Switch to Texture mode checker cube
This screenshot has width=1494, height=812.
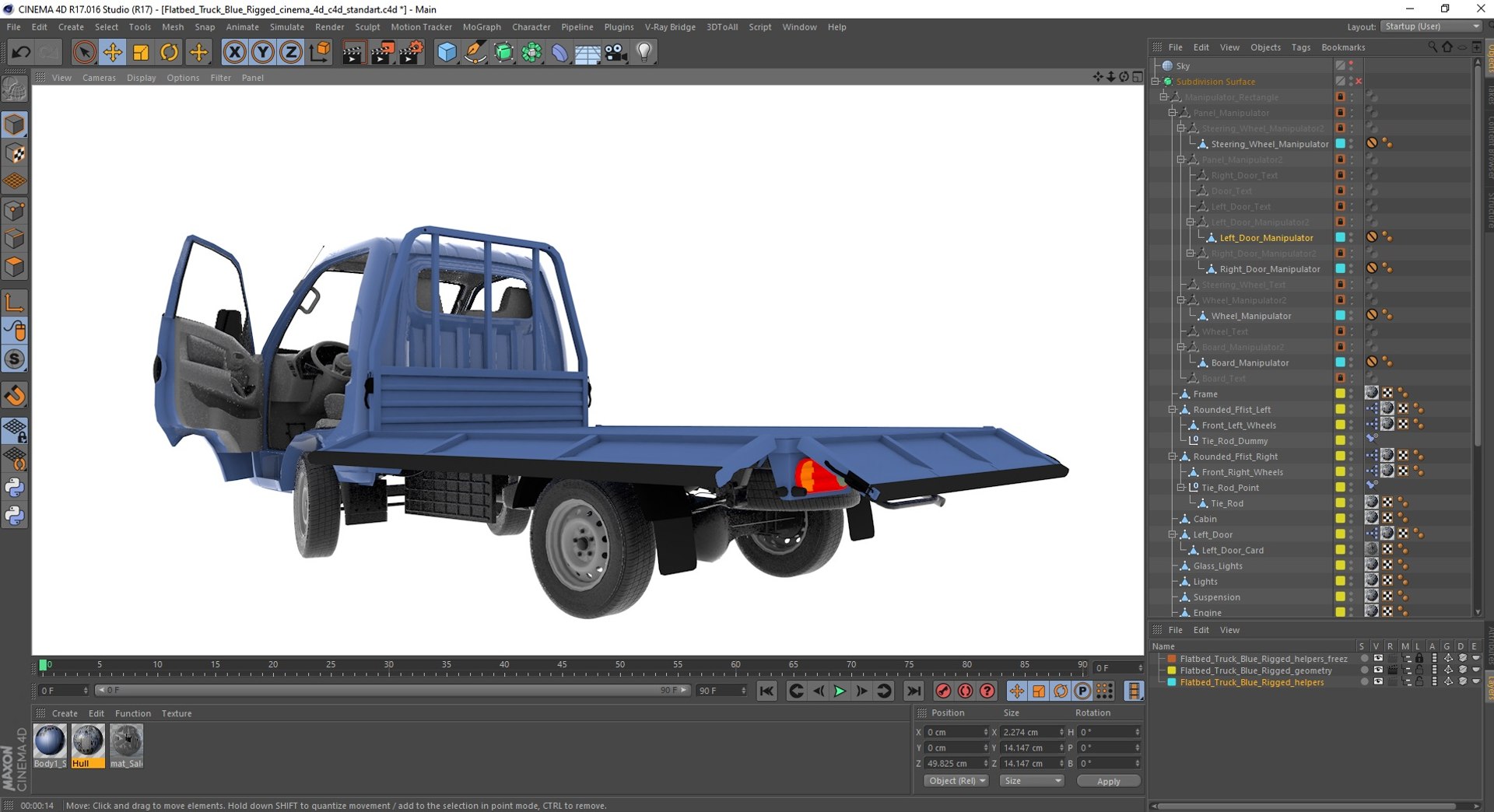click(x=15, y=153)
